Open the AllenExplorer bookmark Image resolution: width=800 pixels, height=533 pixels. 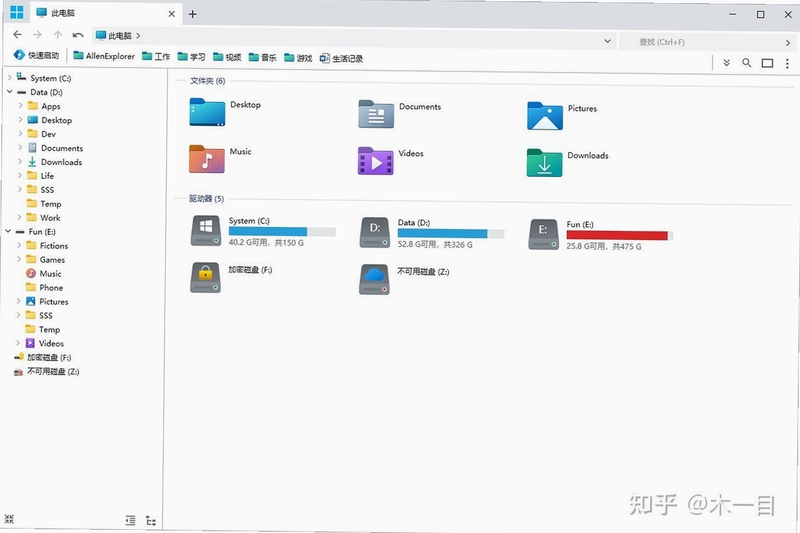pos(104,56)
